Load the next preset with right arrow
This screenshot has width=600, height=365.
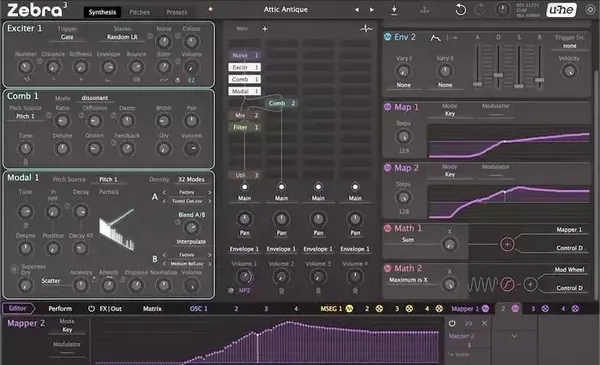coord(372,10)
